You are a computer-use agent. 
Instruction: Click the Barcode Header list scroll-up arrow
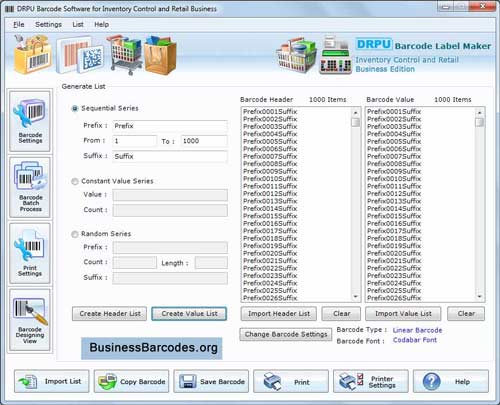pos(356,113)
